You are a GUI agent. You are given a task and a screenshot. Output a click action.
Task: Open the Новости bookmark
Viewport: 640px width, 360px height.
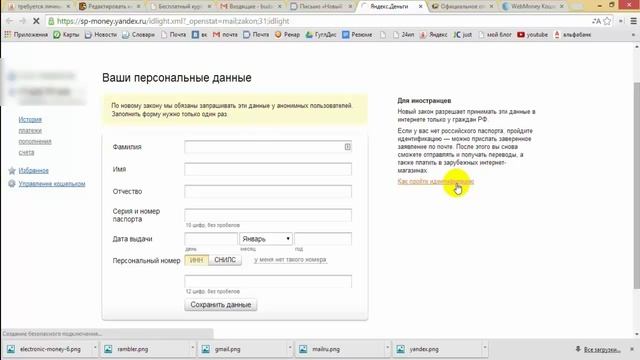pos(101,35)
